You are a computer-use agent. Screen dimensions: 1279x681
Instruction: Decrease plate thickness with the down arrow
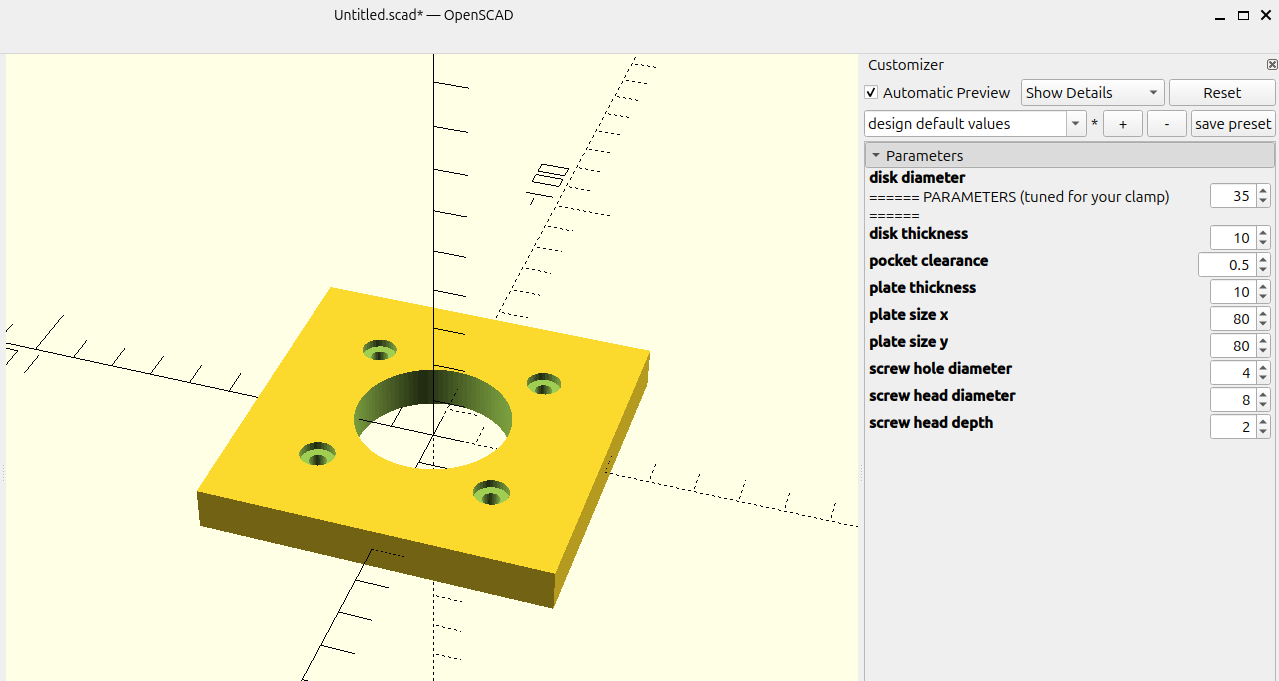pyautogui.click(x=1263, y=297)
